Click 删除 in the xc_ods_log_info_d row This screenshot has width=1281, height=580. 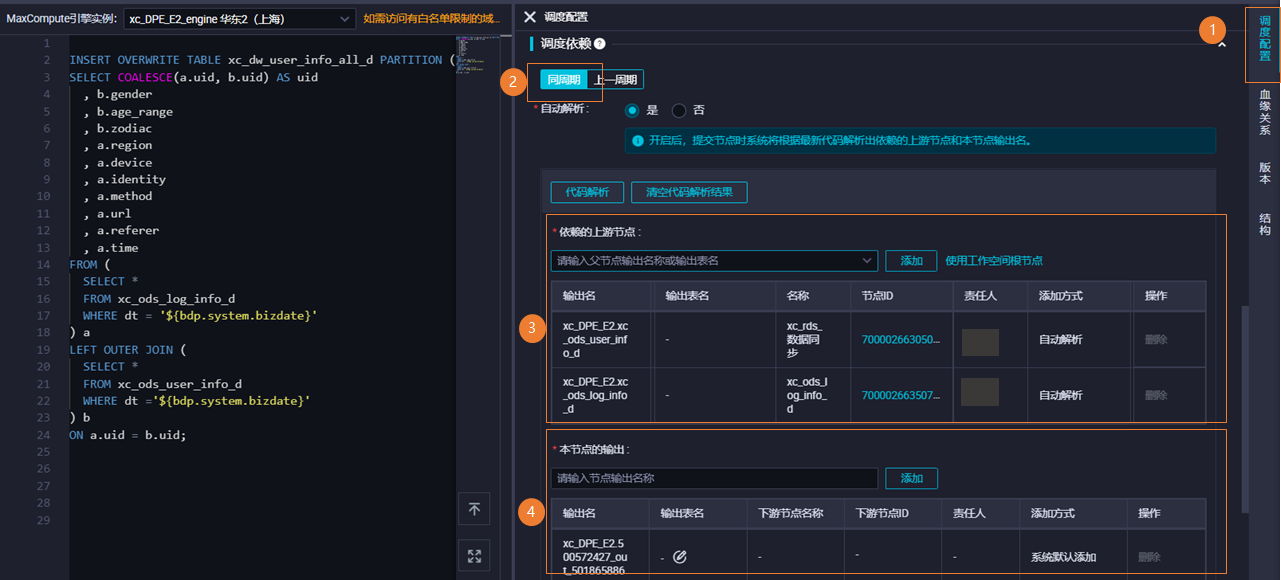[1156, 396]
